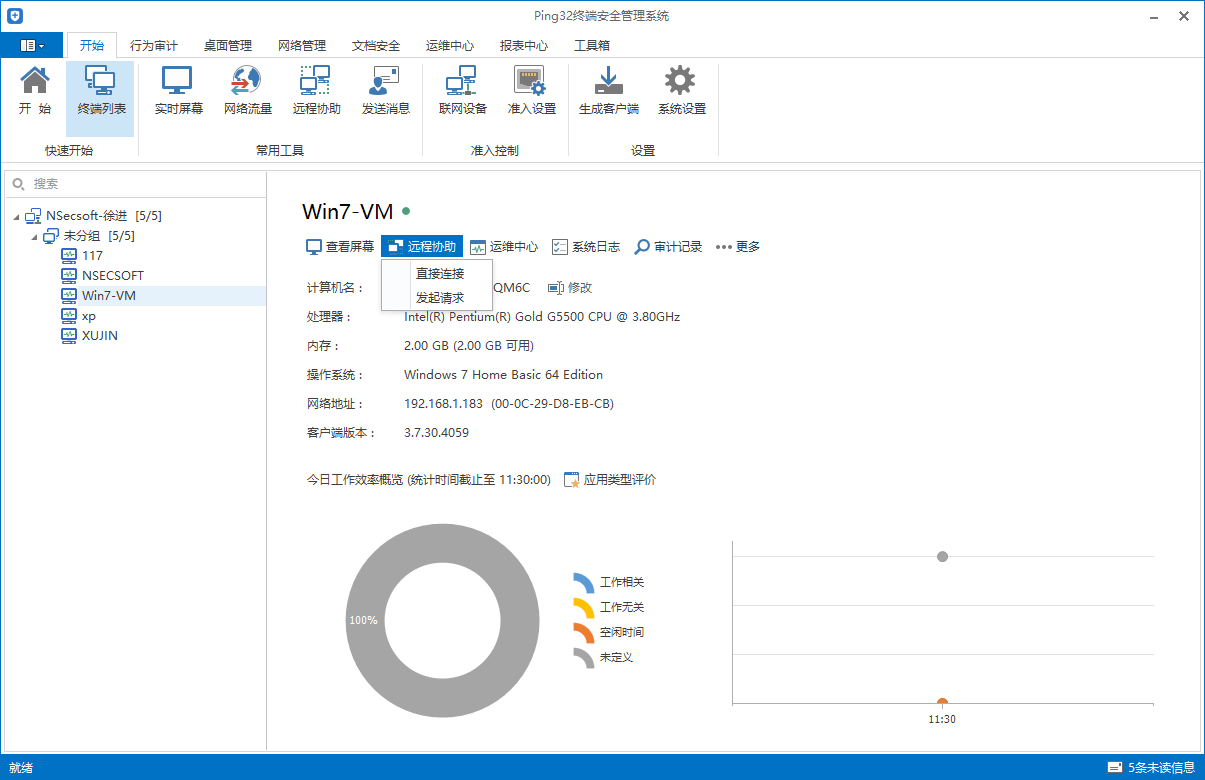Switch to 文档安全 ribbon tab
The width and height of the screenshot is (1205, 780).
[x=376, y=45]
